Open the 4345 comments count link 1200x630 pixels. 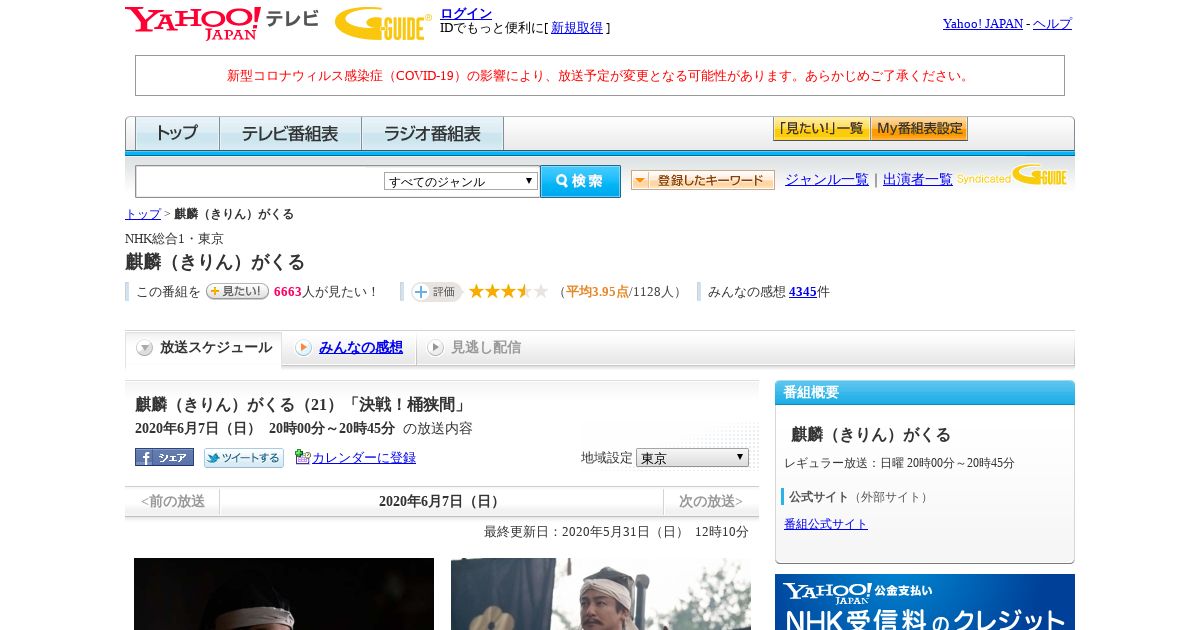pos(803,292)
